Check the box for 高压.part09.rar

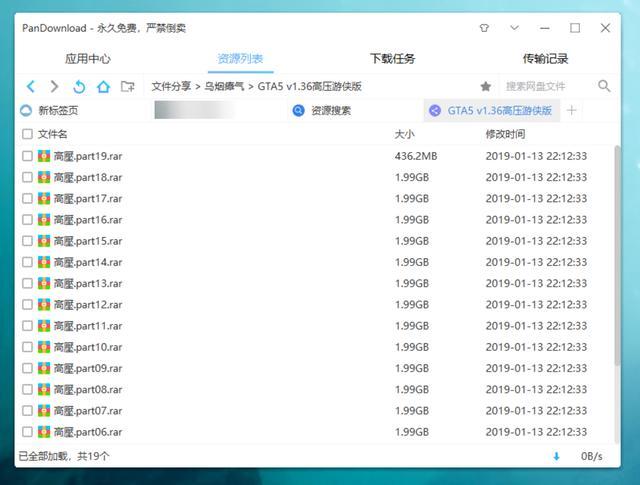click(27, 368)
